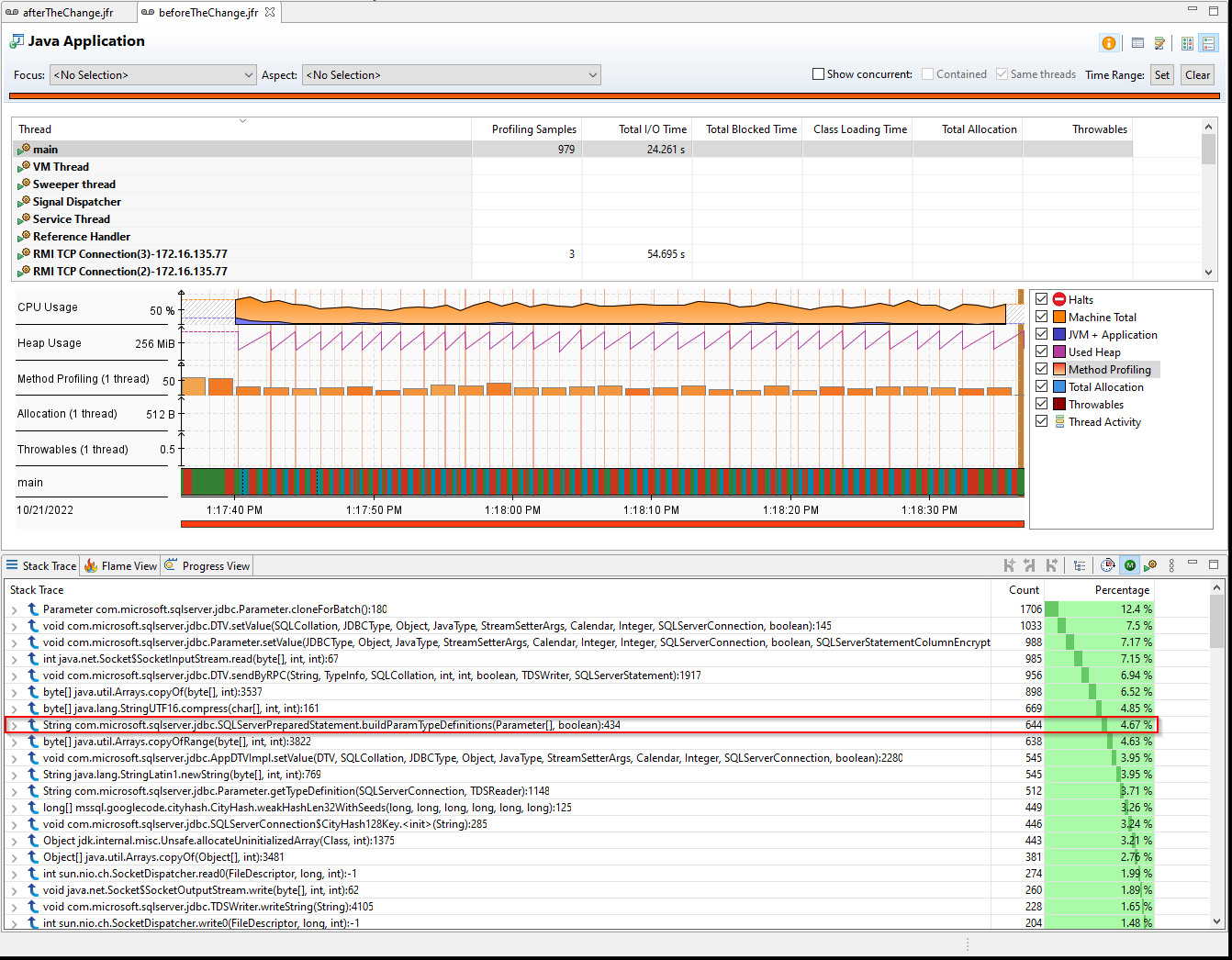Screen dimensions: 1232x960
Task: Click the JVM + Application blue swatch
Action: 1058,334
